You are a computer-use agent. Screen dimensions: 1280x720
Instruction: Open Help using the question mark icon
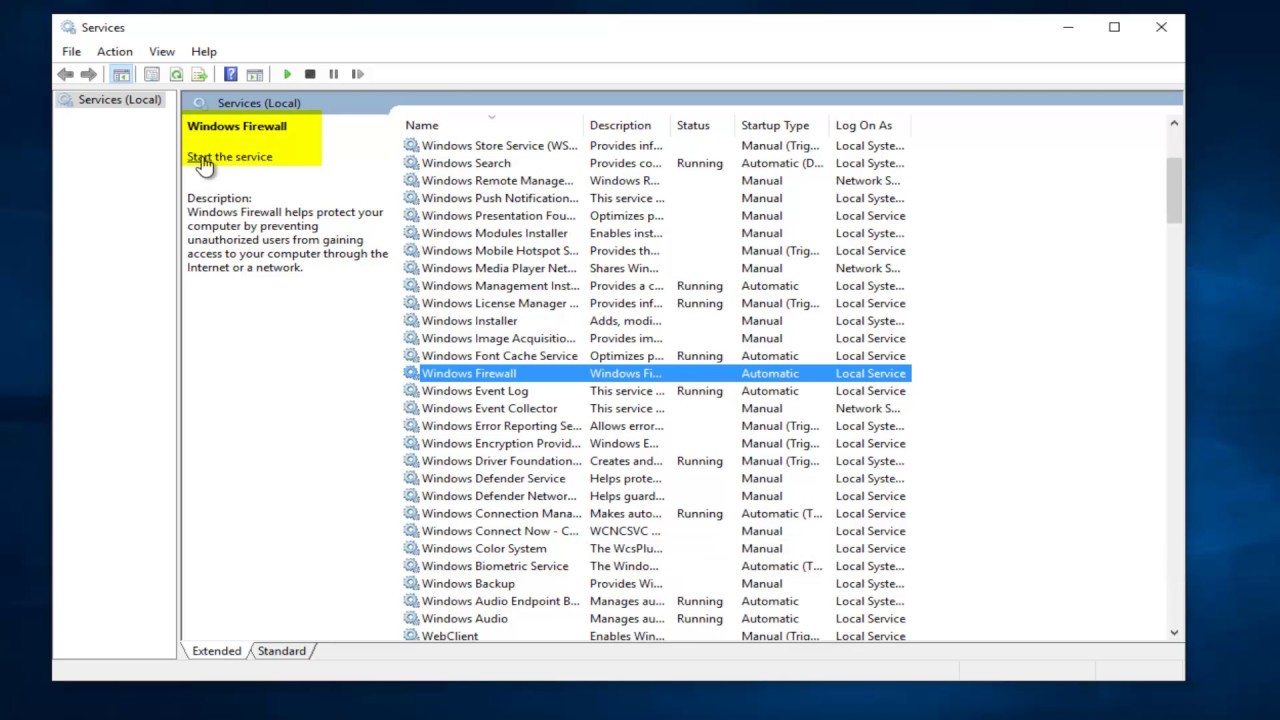click(231, 74)
